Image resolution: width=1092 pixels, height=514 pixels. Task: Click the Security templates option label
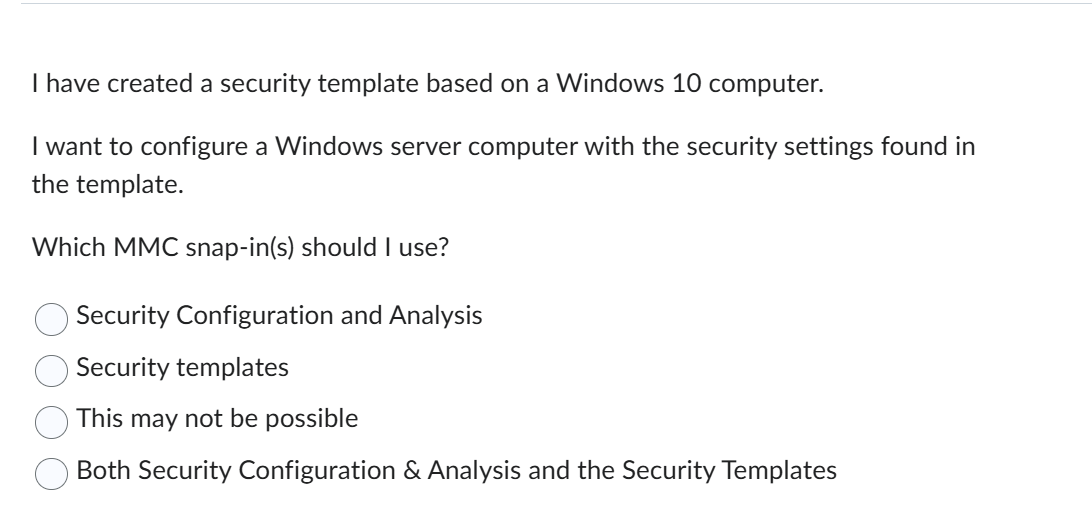[x=182, y=368]
